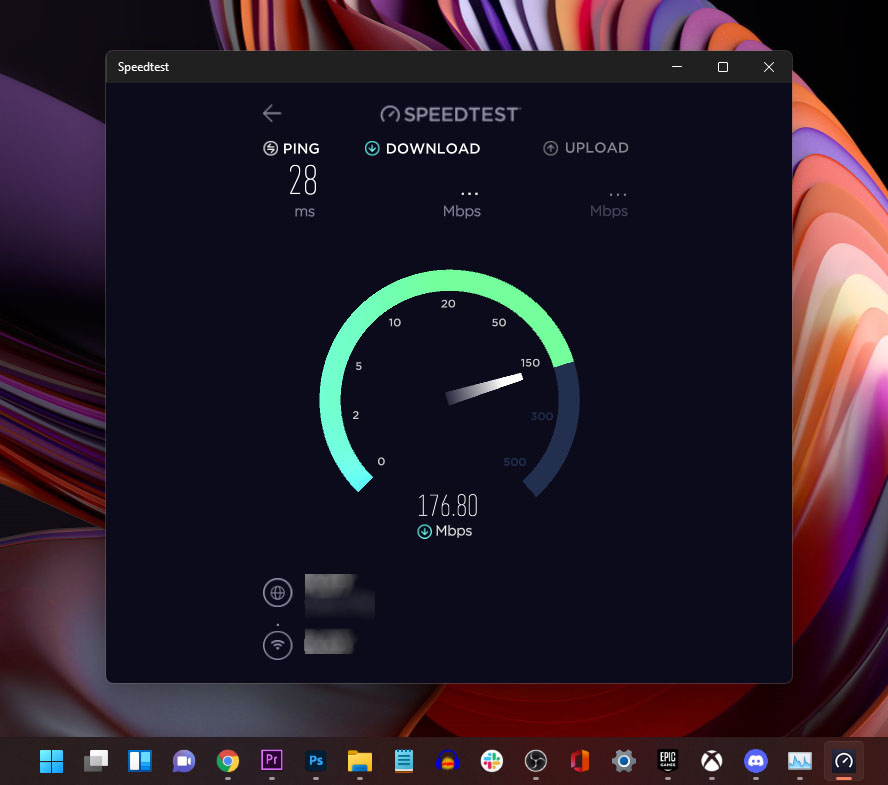The image size is (888, 785).
Task: Click the Speedtest window title
Action: (143, 67)
